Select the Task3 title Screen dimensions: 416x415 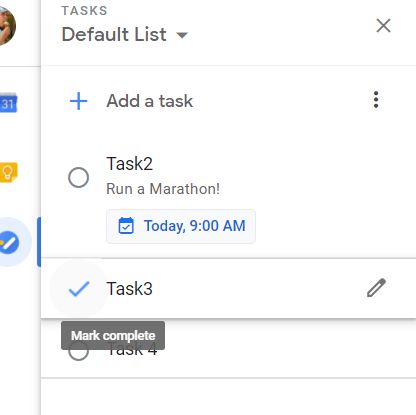pos(130,289)
